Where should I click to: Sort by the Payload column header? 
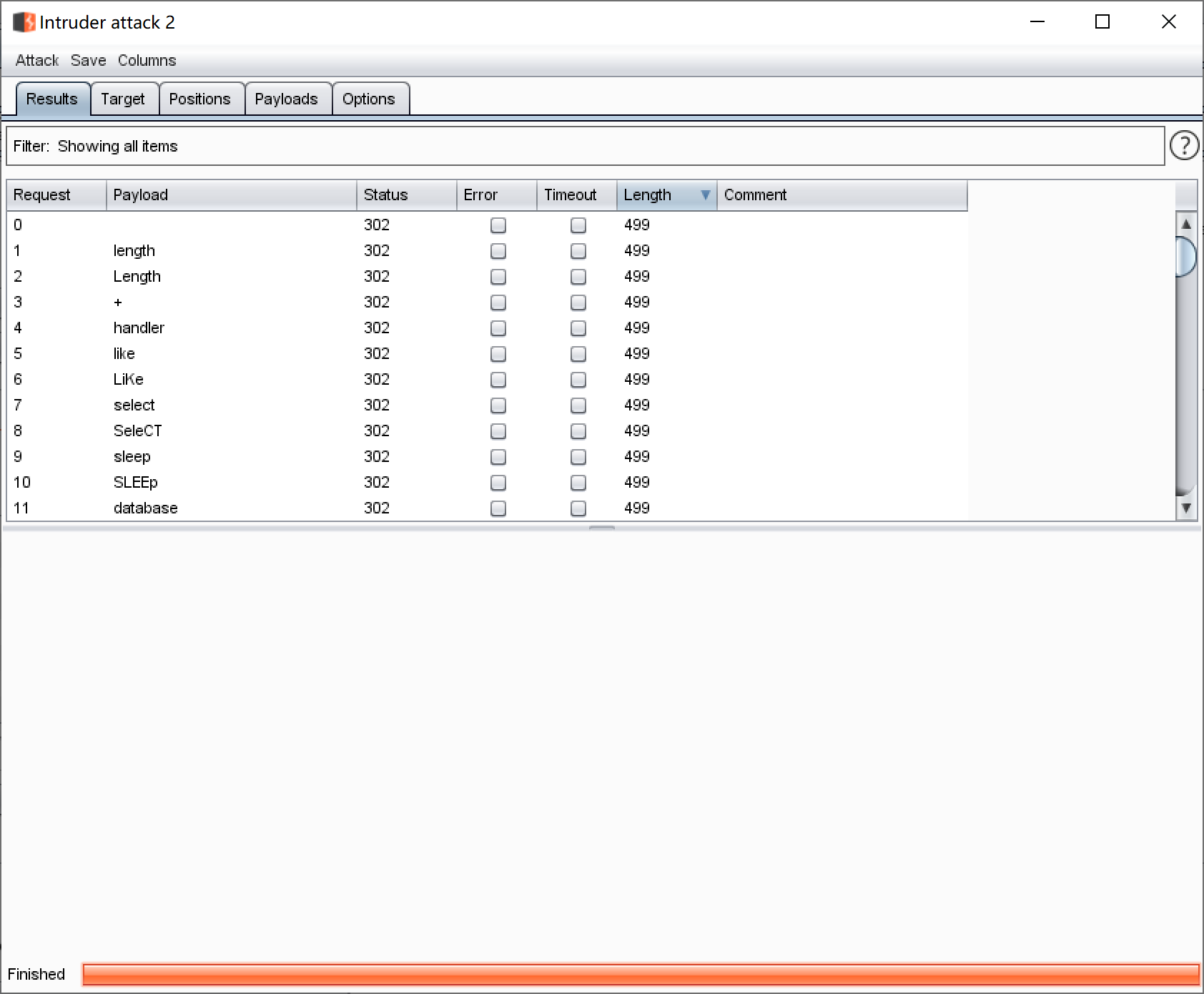click(x=231, y=195)
